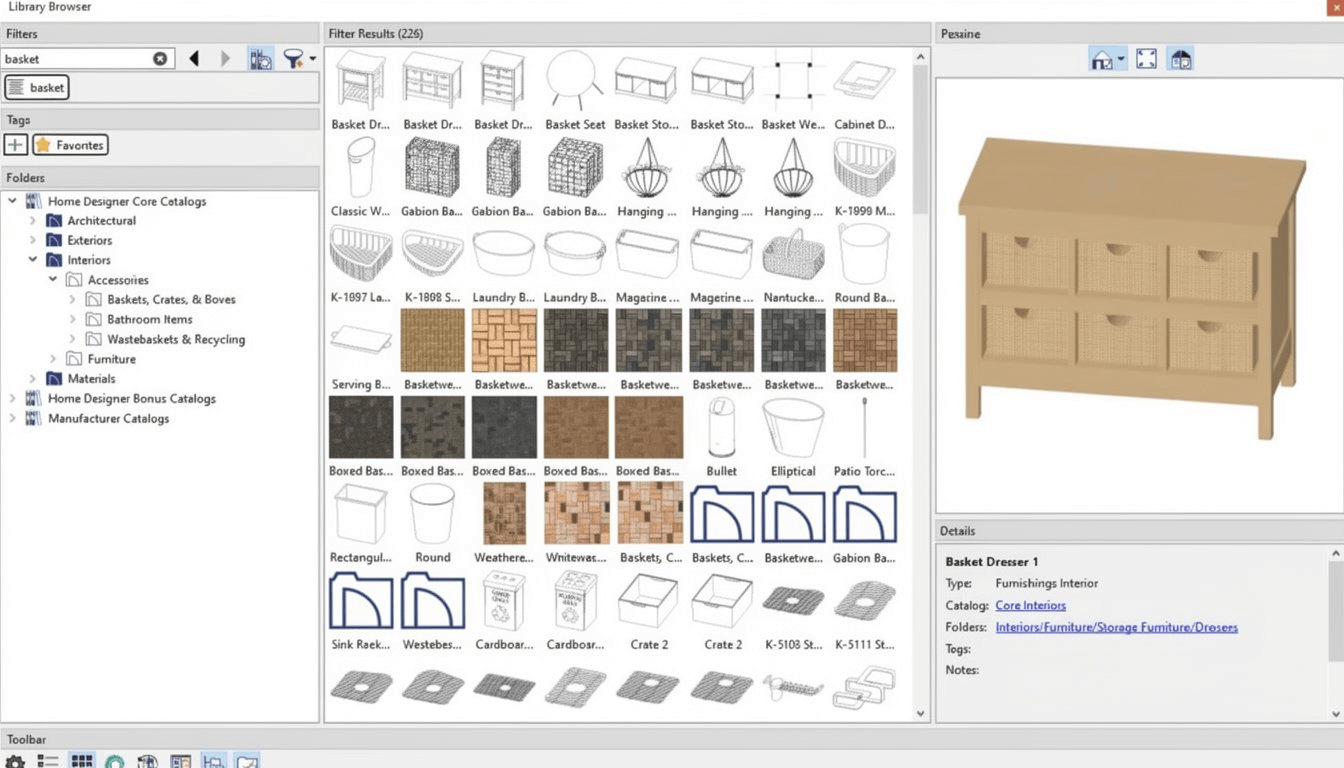Select the Crate 2 item beside Cardboar...
Screen dimensions: 1344x768
649,610
